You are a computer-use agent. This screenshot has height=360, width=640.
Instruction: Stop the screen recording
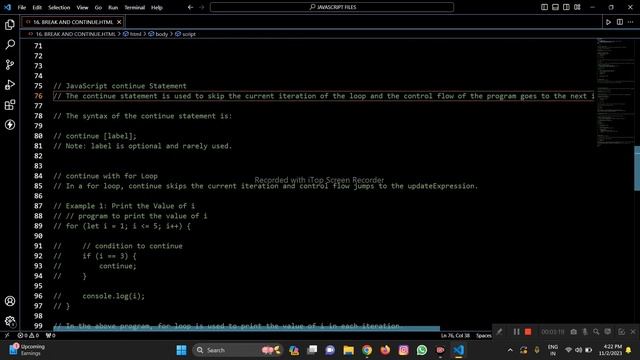528,332
